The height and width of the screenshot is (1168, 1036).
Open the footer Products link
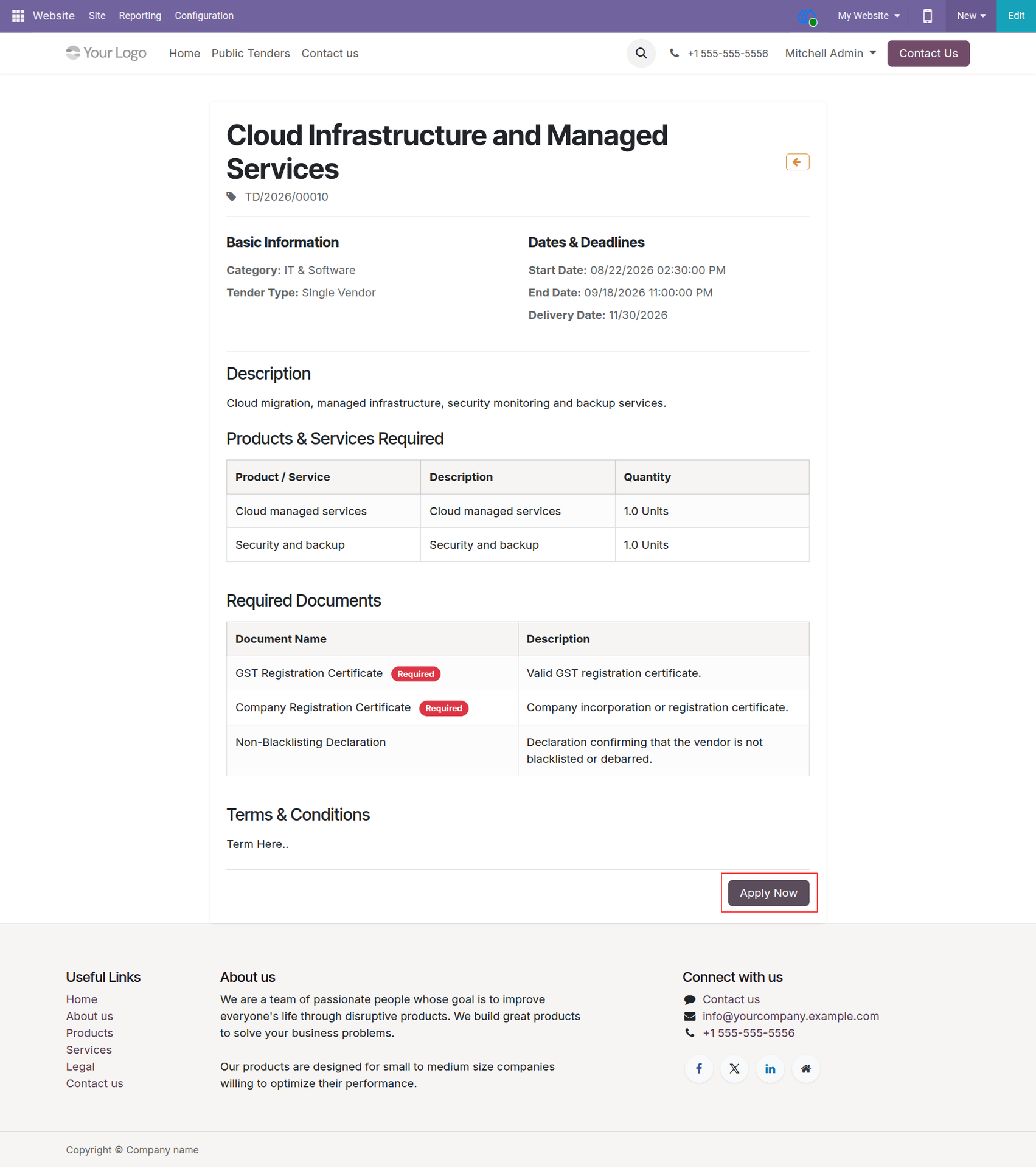[89, 1033]
